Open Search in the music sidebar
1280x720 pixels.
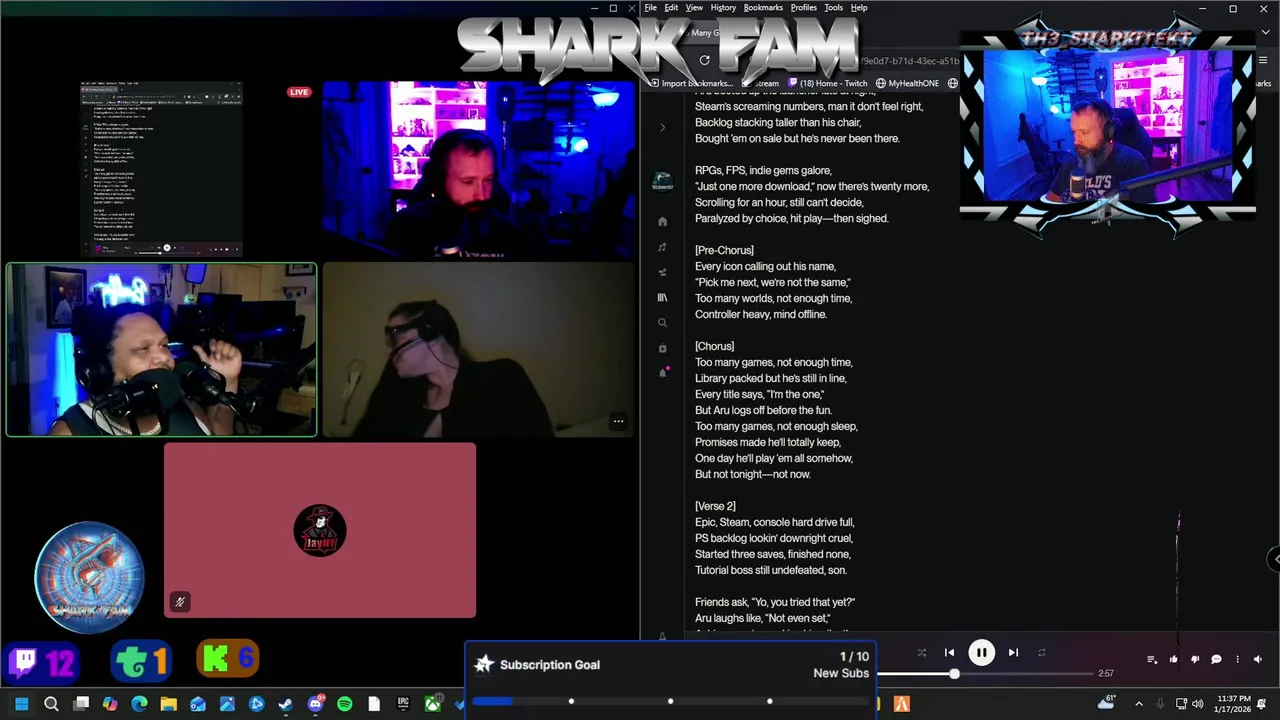[x=662, y=323]
